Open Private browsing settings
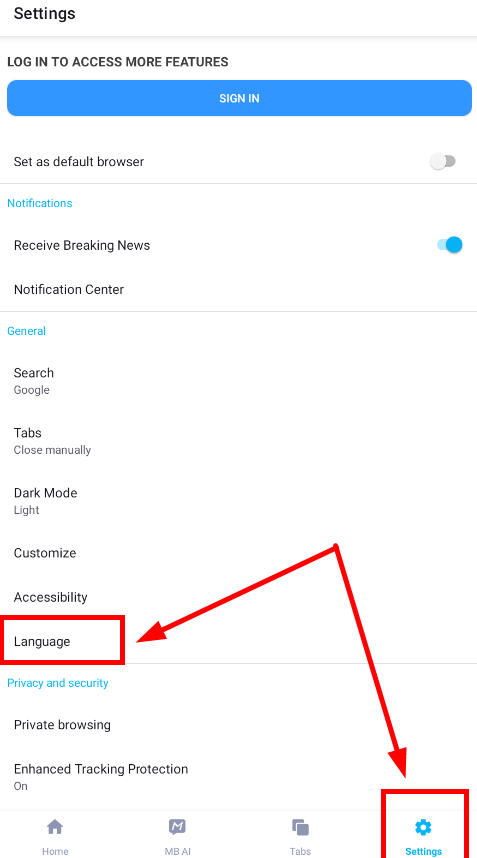This screenshot has height=858, width=477. pos(238,725)
